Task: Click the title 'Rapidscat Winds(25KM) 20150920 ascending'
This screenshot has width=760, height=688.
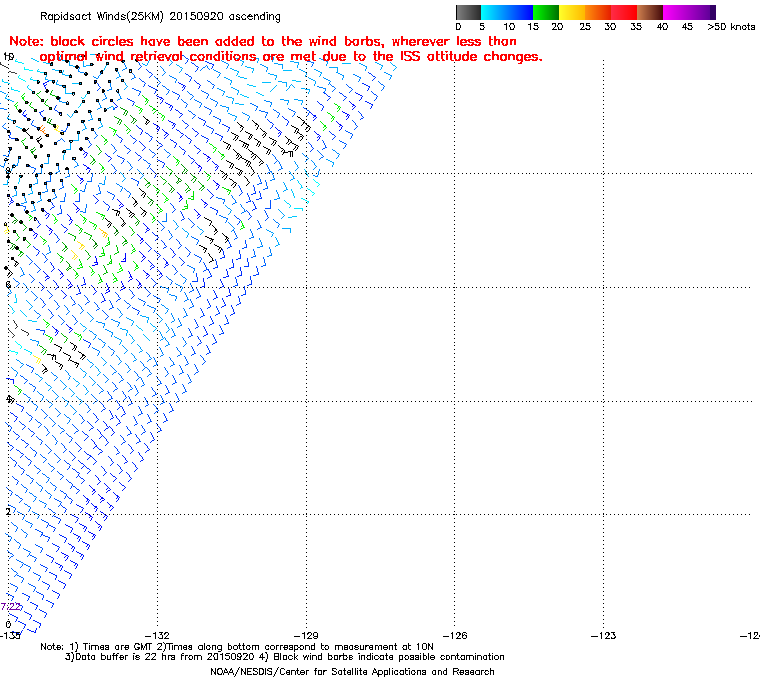Action: click(x=160, y=16)
